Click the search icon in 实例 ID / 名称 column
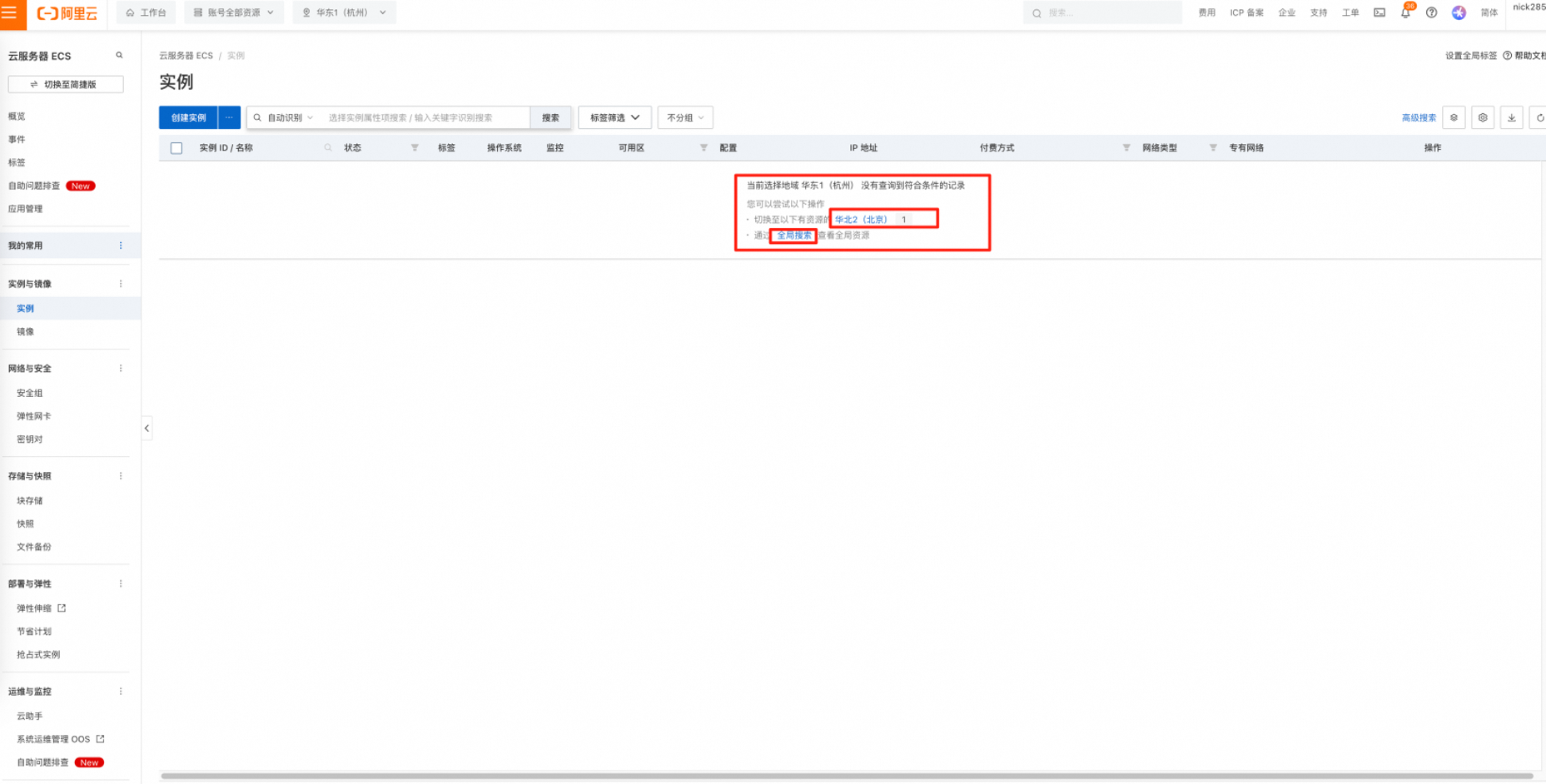 [x=328, y=148]
